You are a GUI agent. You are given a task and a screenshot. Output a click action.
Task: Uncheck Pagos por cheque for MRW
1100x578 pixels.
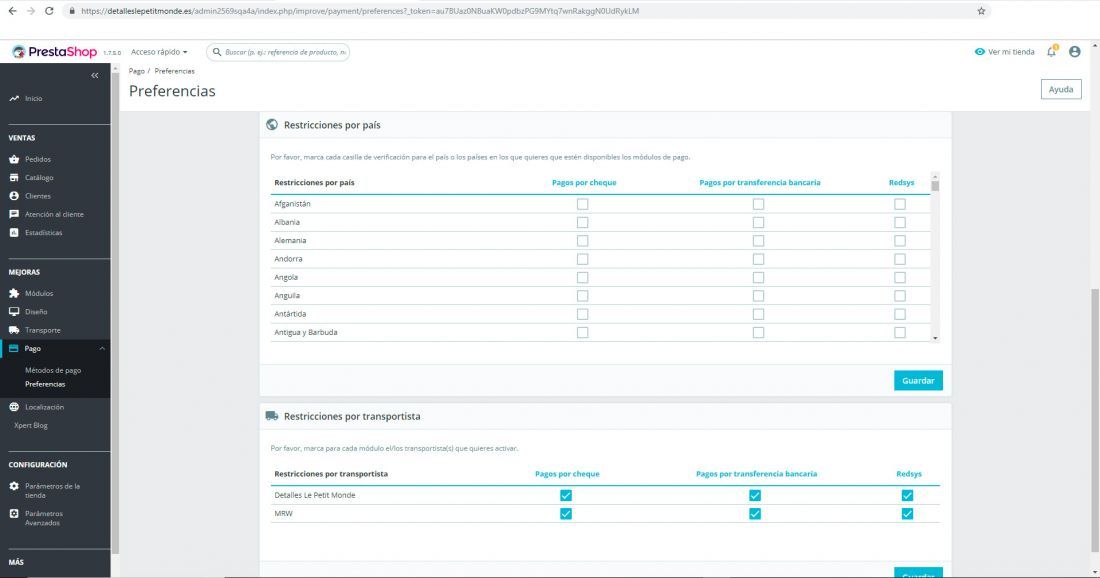[x=566, y=513]
